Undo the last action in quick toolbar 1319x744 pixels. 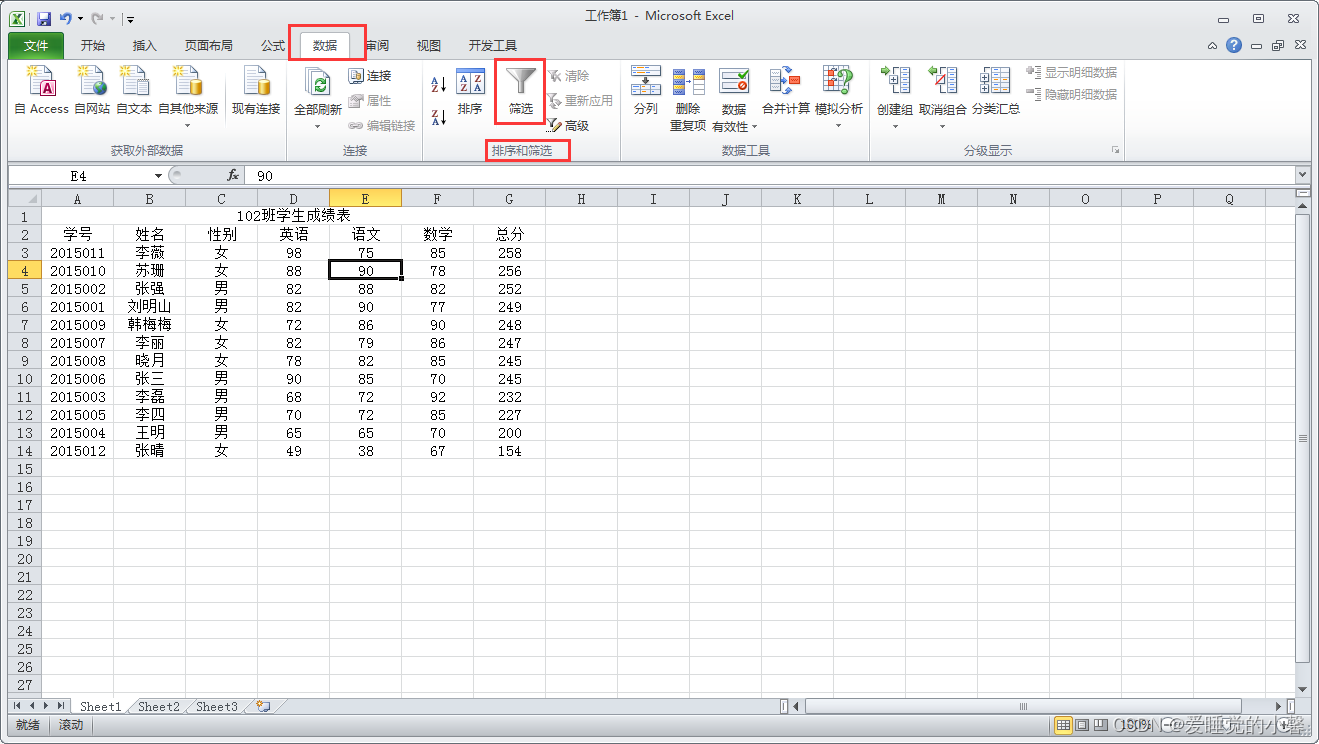point(66,18)
